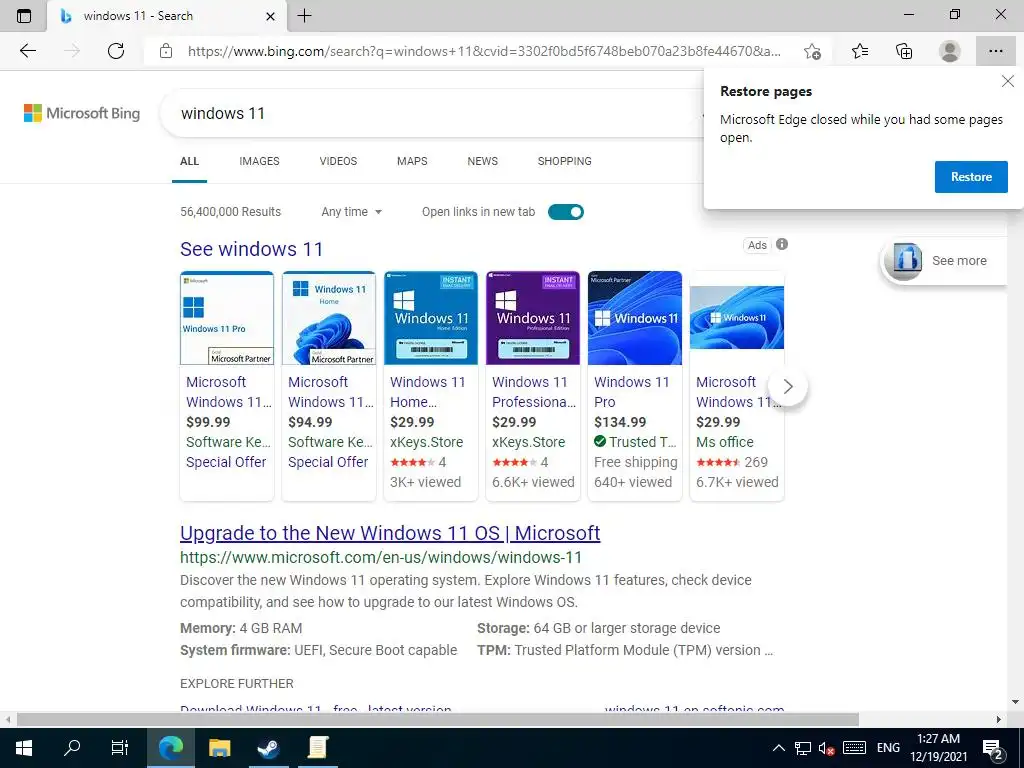The width and height of the screenshot is (1024, 768).
Task: Open the user profile icon
Action: point(950,51)
